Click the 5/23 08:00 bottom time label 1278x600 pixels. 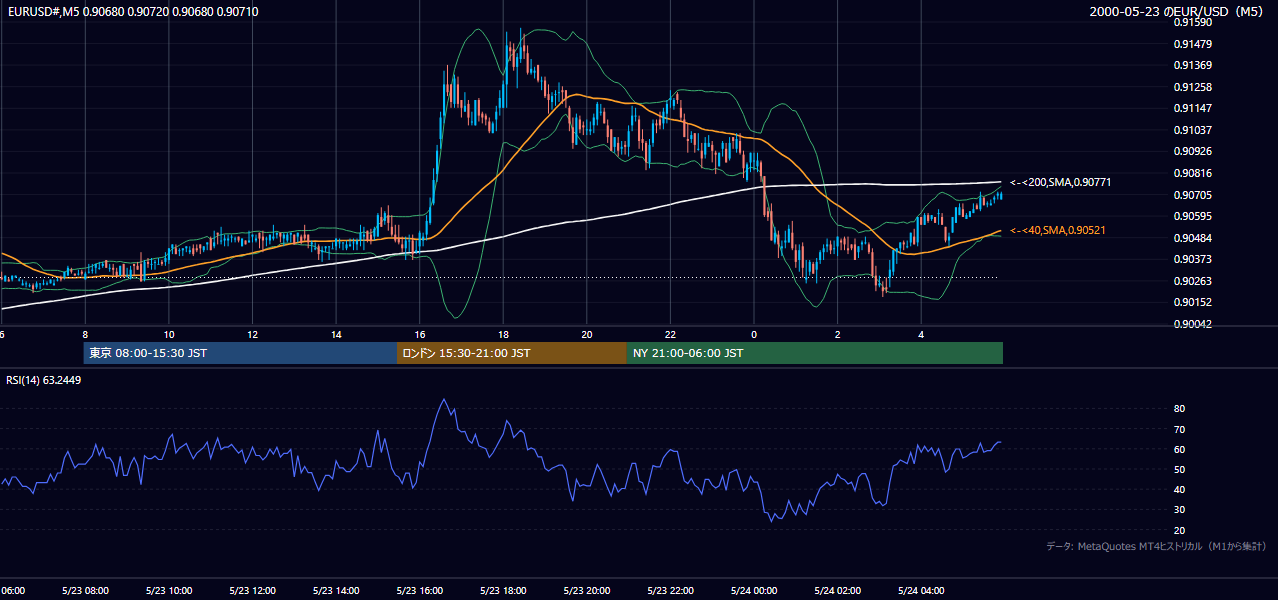click(x=85, y=590)
